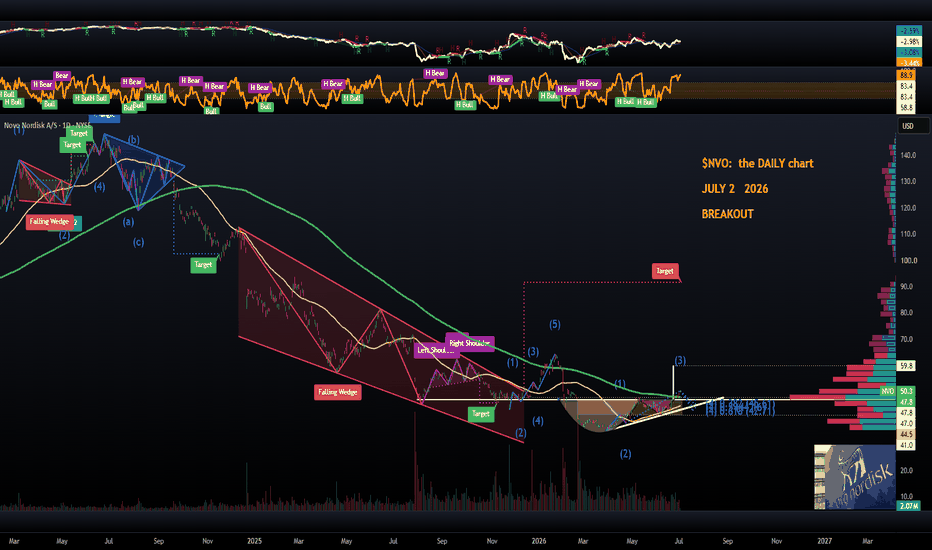
Task: Click the -2.59% indicator value
Action: pyautogui.click(x=909, y=30)
